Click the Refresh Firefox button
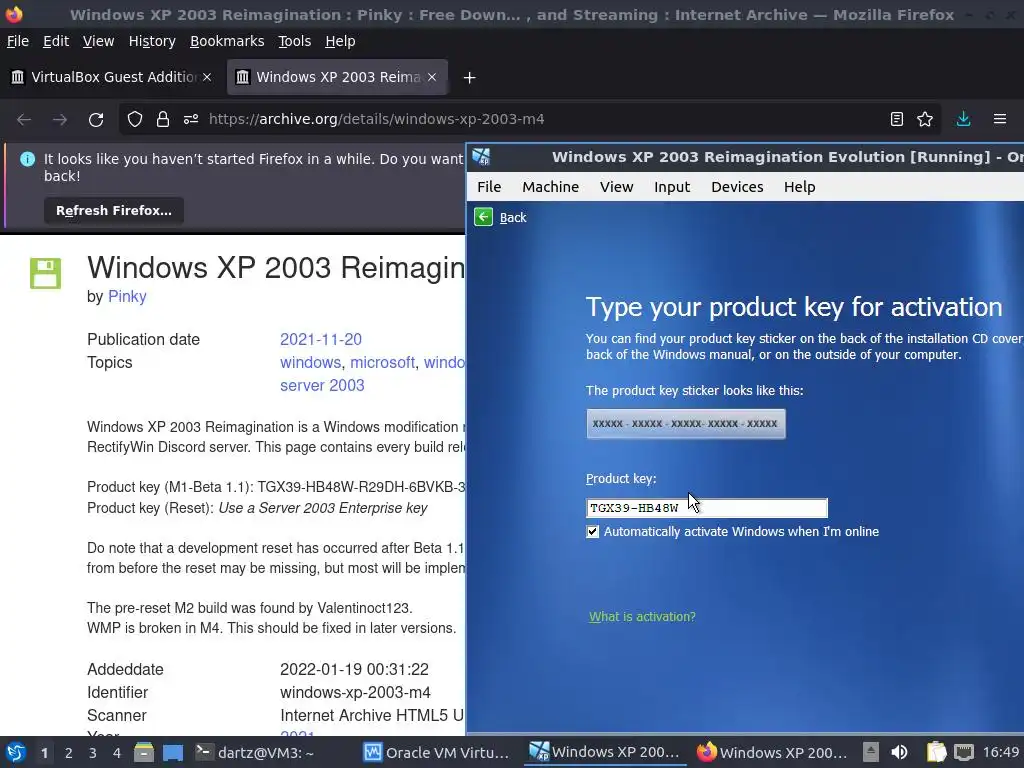Screen dimensions: 1024x768 (x=114, y=210)
